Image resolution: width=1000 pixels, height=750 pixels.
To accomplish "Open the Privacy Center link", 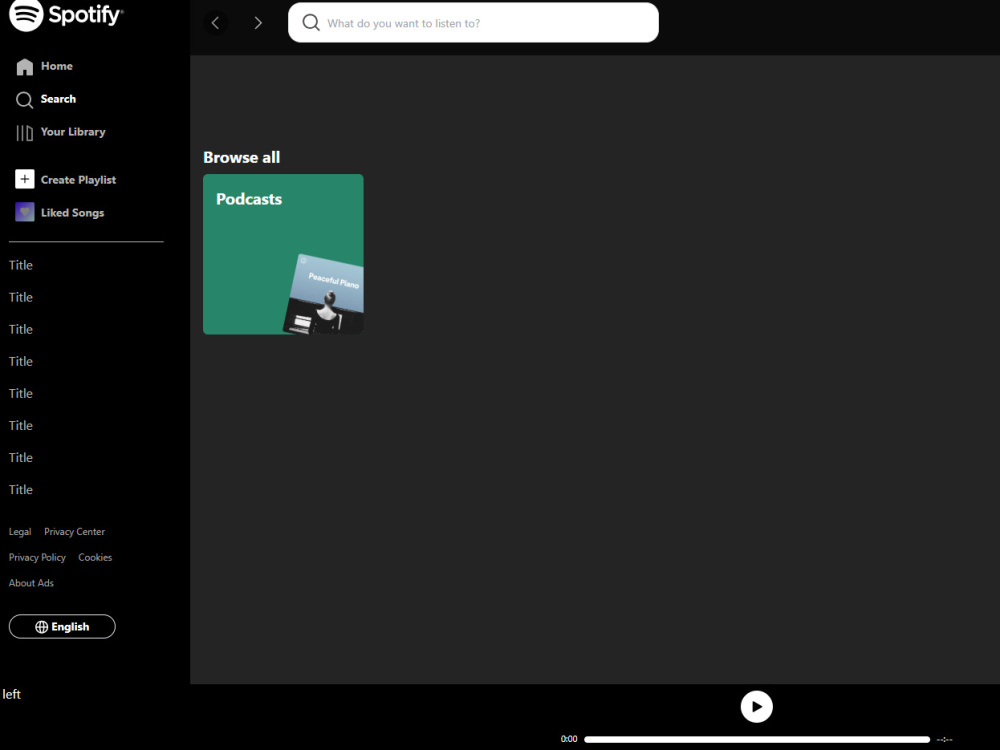I will pos(75,532).
